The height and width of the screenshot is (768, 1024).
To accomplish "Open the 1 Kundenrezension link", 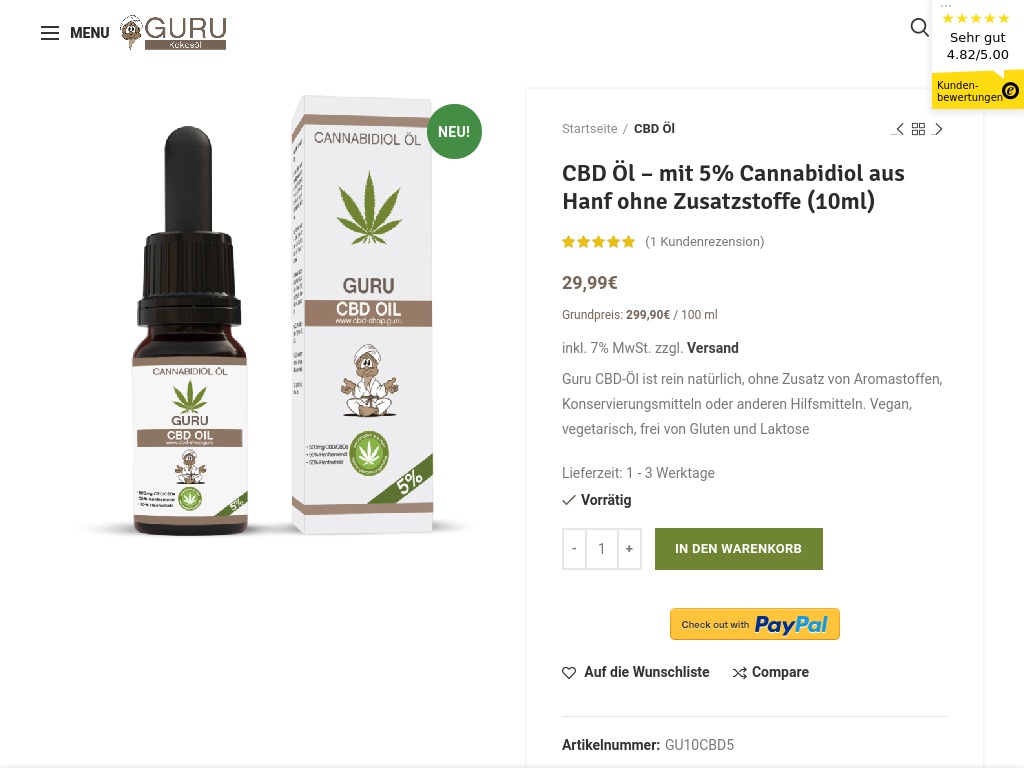I will coord(705,242).
